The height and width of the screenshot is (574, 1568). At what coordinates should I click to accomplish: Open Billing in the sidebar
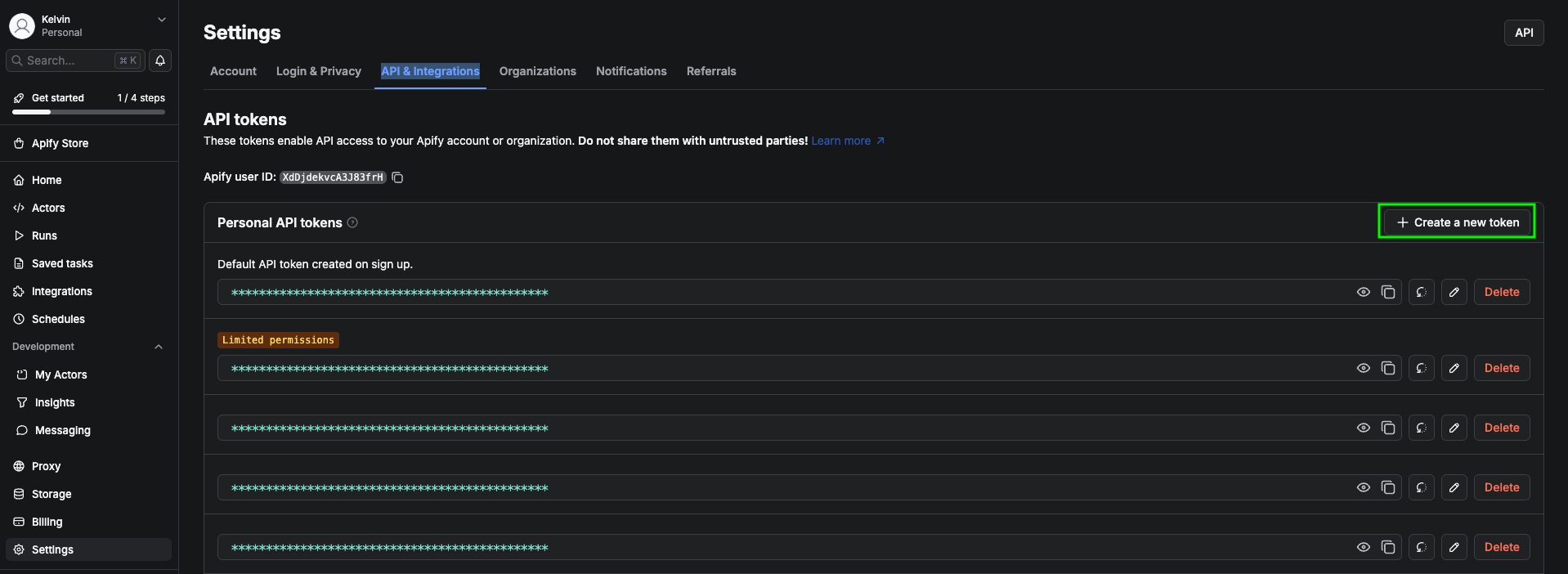tap(89, 522)
